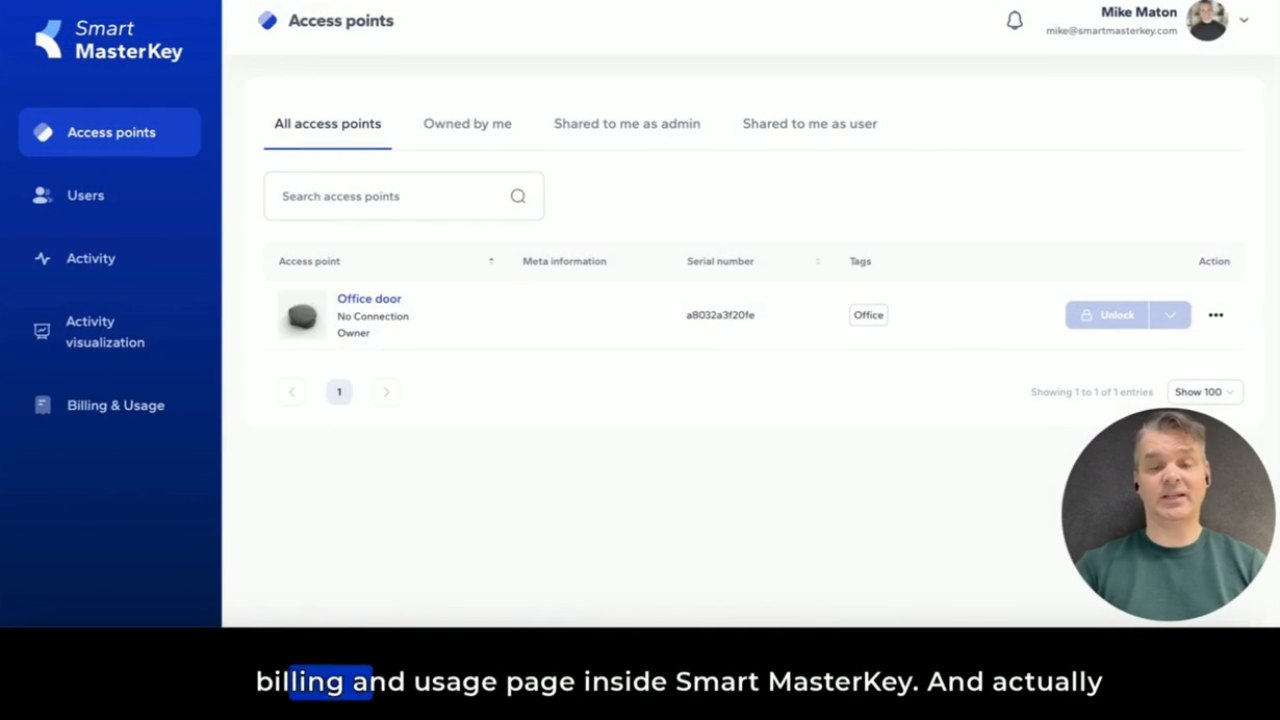This screenshot has height=720, width=1280.
Task: Go to next page arrow
Action: [x=386, y=392]
